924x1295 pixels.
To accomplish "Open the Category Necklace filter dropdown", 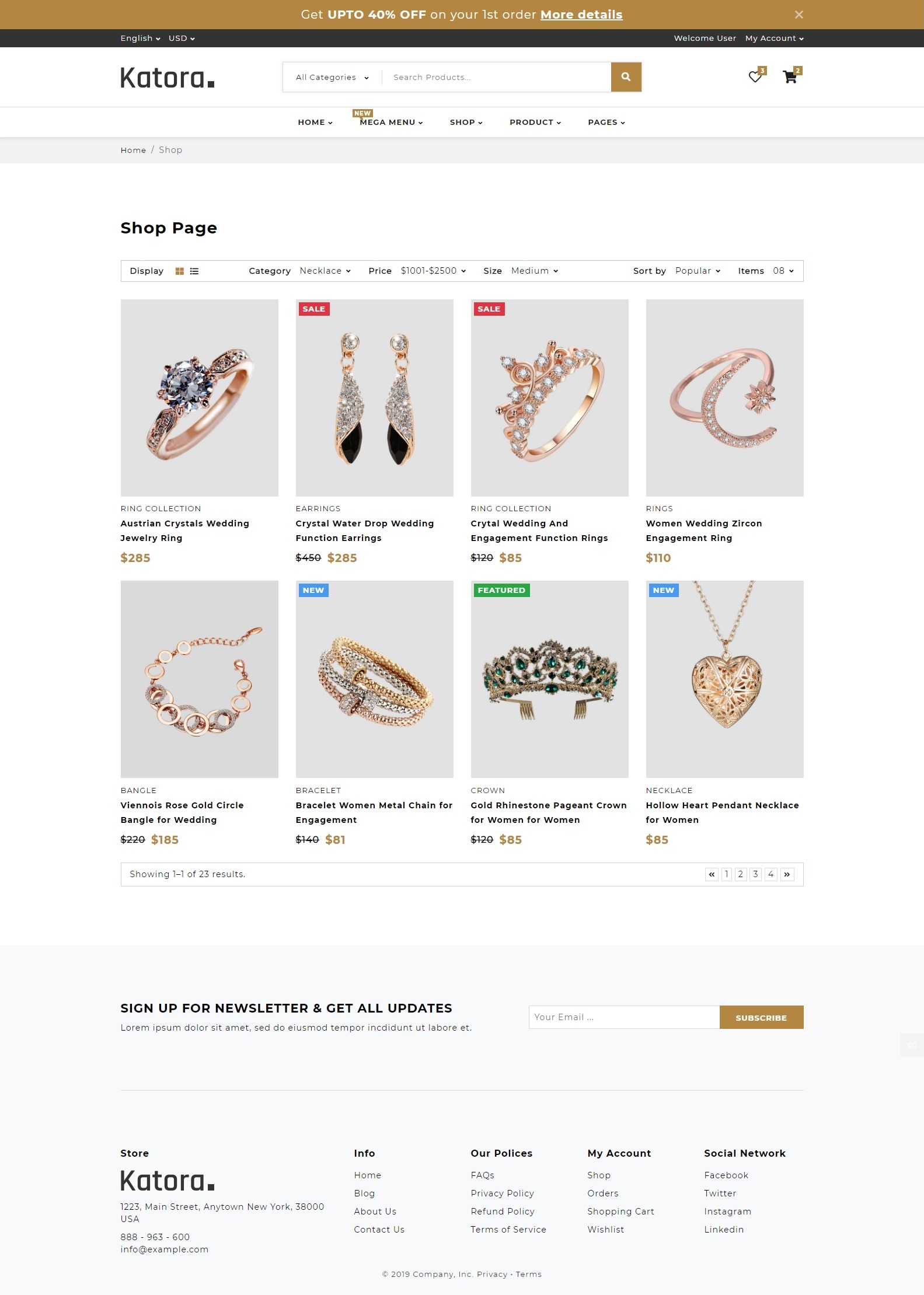I will tap(325, 271).
